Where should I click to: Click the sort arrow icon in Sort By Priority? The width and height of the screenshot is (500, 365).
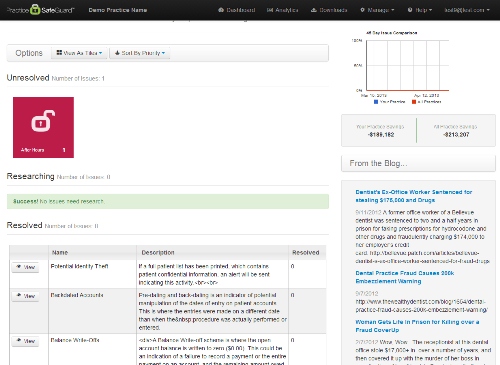[117, 53]
